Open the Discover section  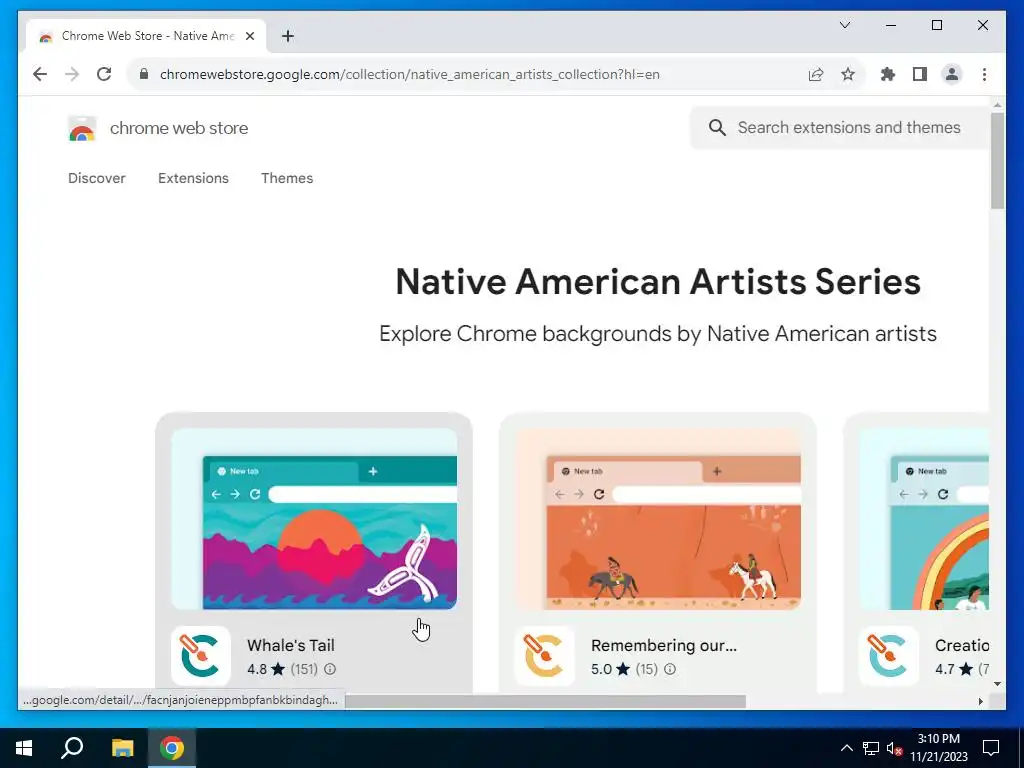coord(97,178)
